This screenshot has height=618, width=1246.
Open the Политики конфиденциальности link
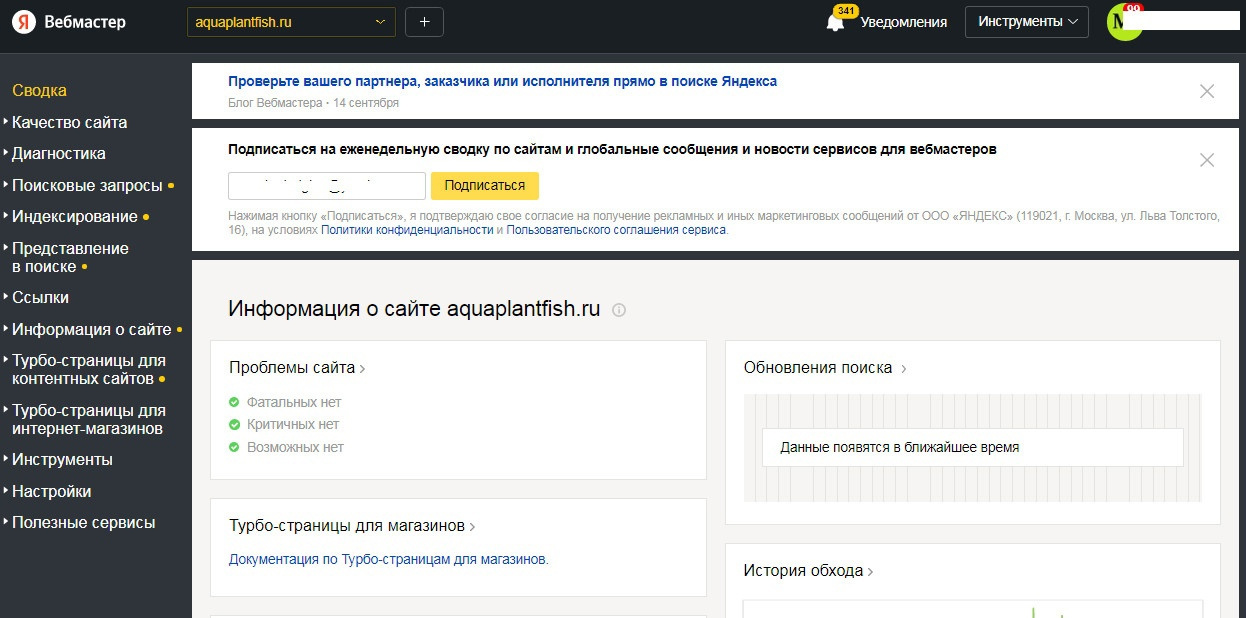coord(407,230)
